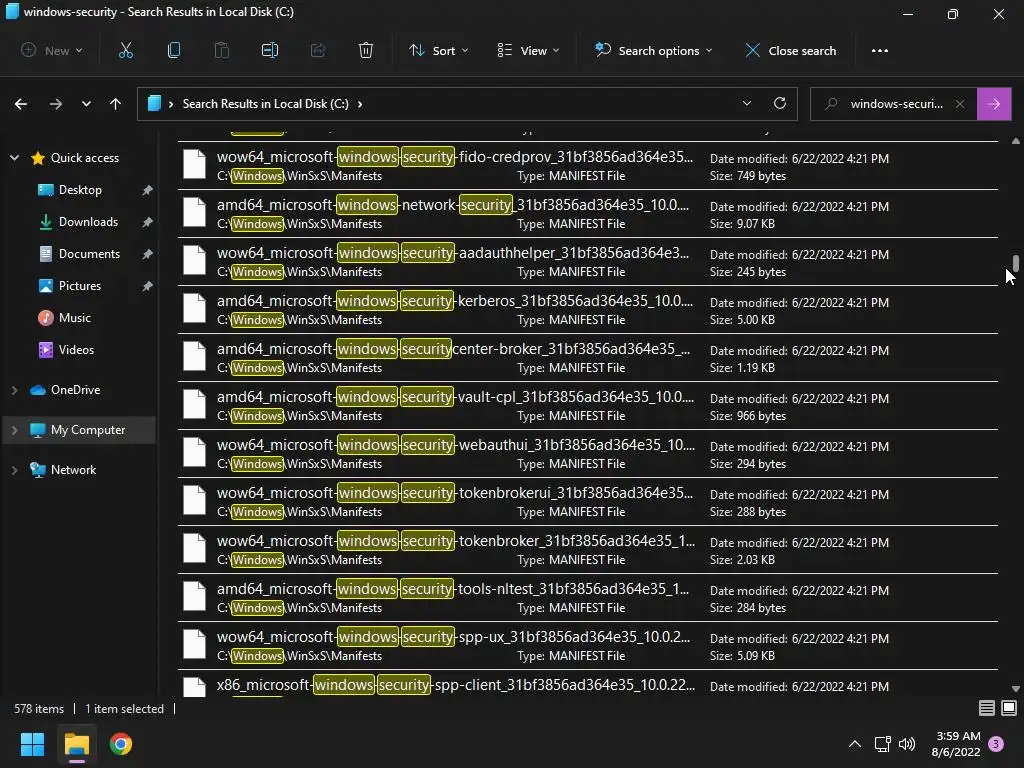Viewport: 1024px width, 768px height.
Task: Go back with the left arrow
Action: tap(21, 104)
